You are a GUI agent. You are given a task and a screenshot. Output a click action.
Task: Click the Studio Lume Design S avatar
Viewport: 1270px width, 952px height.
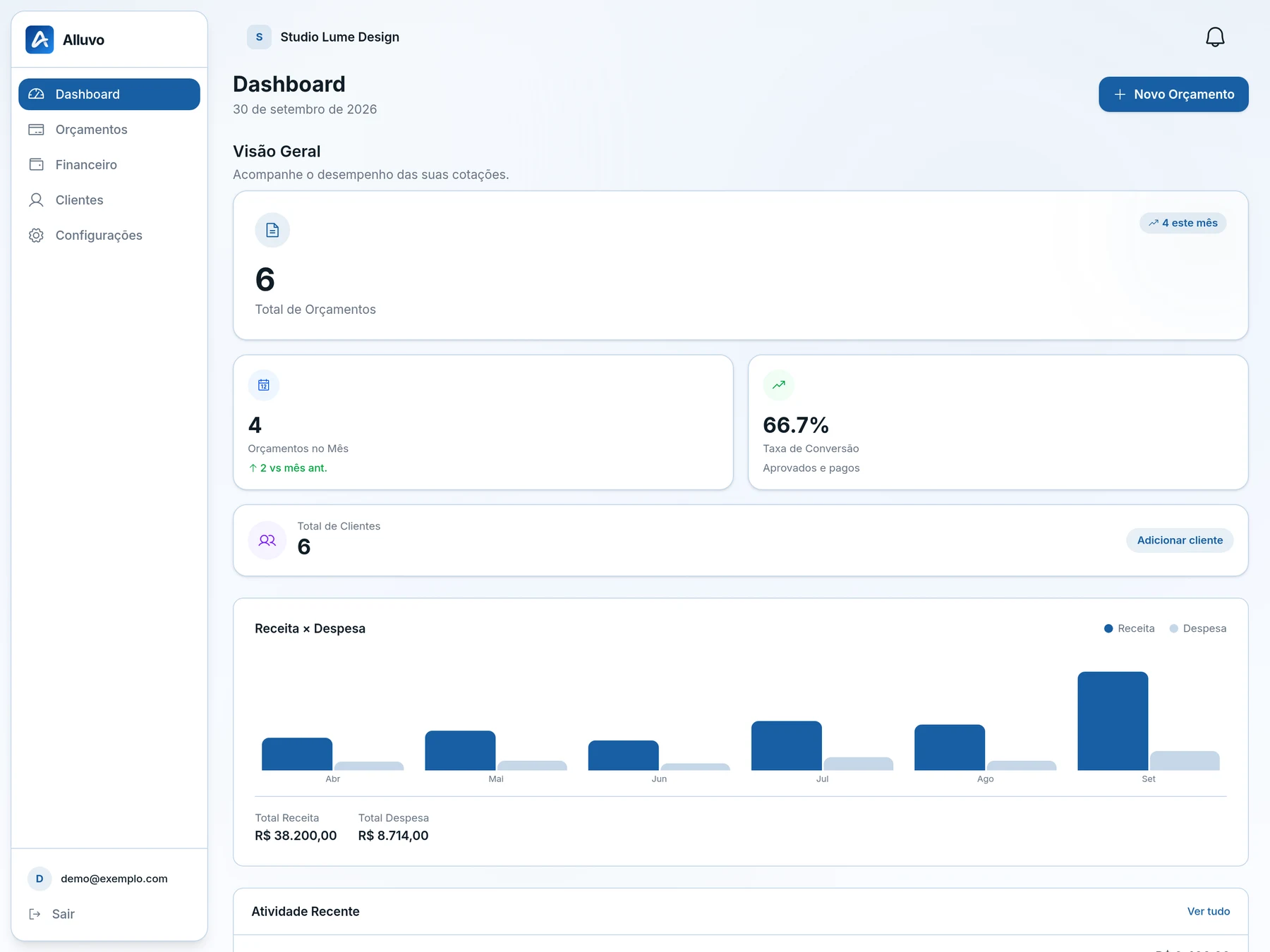[x=259, y=37]
